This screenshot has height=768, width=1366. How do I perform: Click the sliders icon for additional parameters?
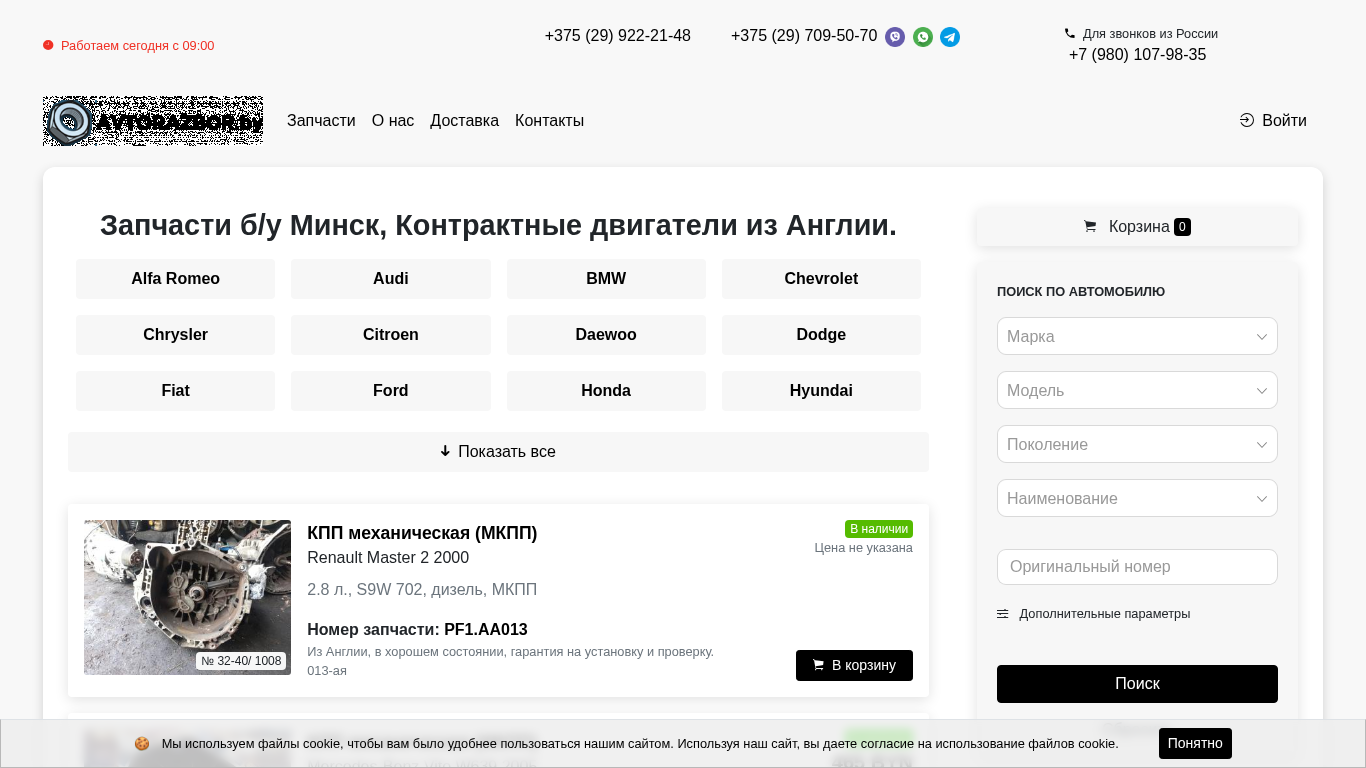click(x=1003, y=614)
